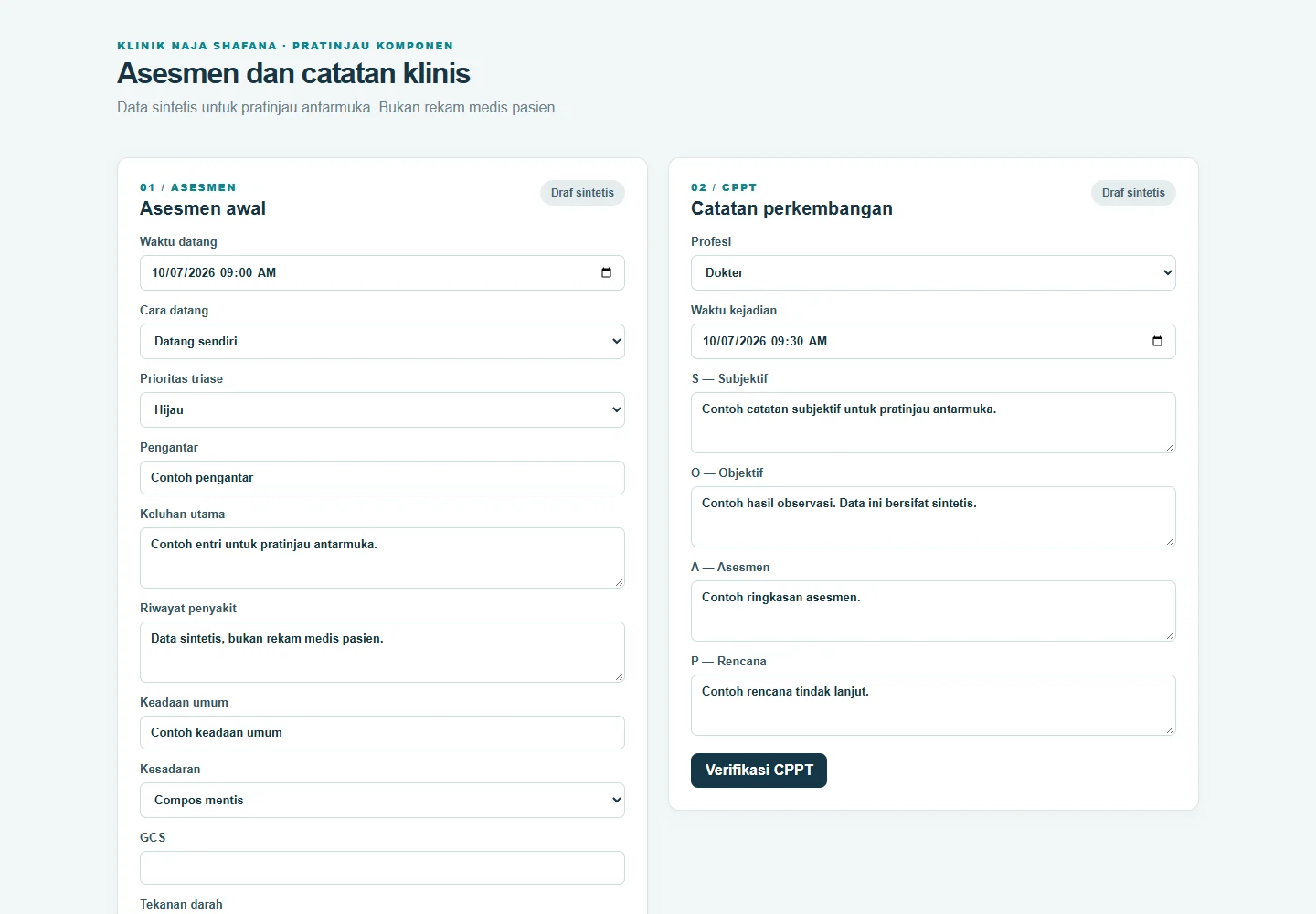Click the Waktu kejadian date-time value
The height and width of the screenshot is (914, 1316).
tap(765, 341)
